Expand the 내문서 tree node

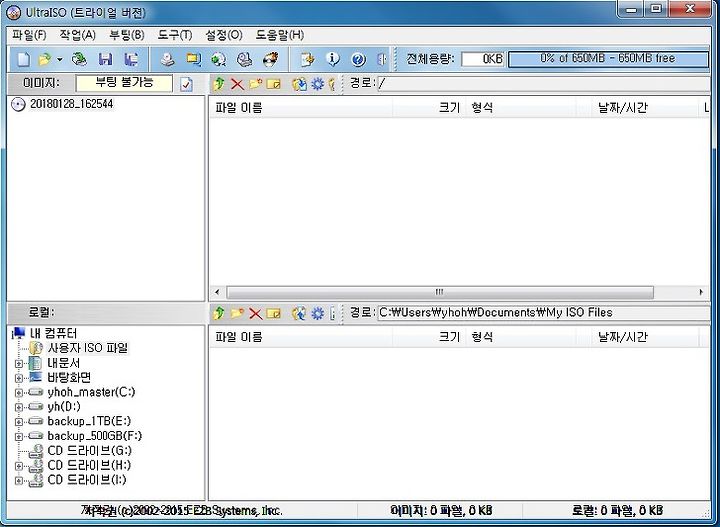pyautogui.click(x=19, y=364)
